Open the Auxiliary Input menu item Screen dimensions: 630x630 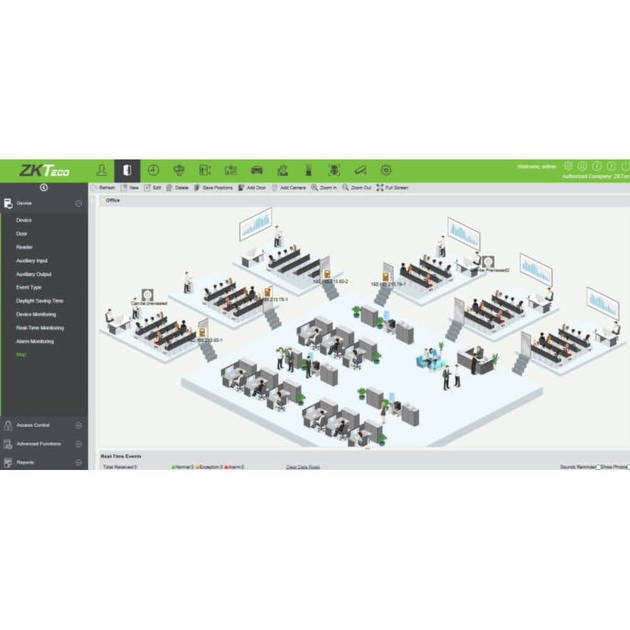32,261
